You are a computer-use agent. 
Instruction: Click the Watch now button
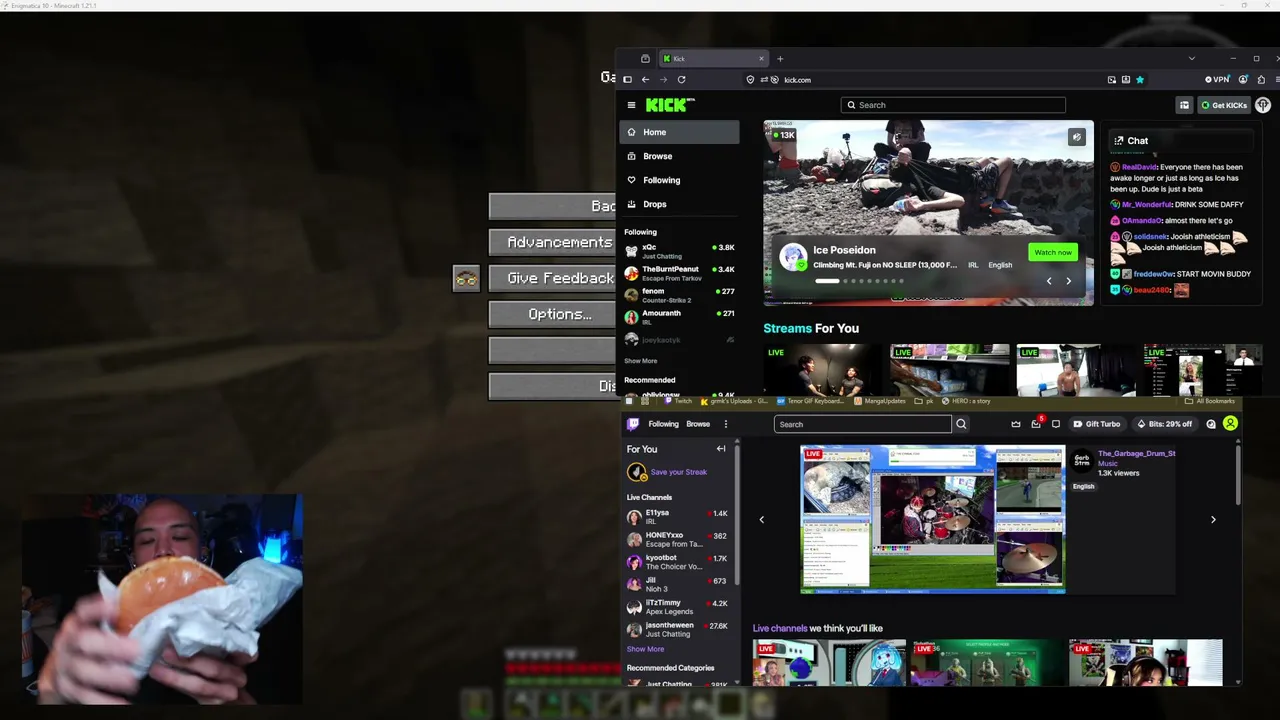1052,252
